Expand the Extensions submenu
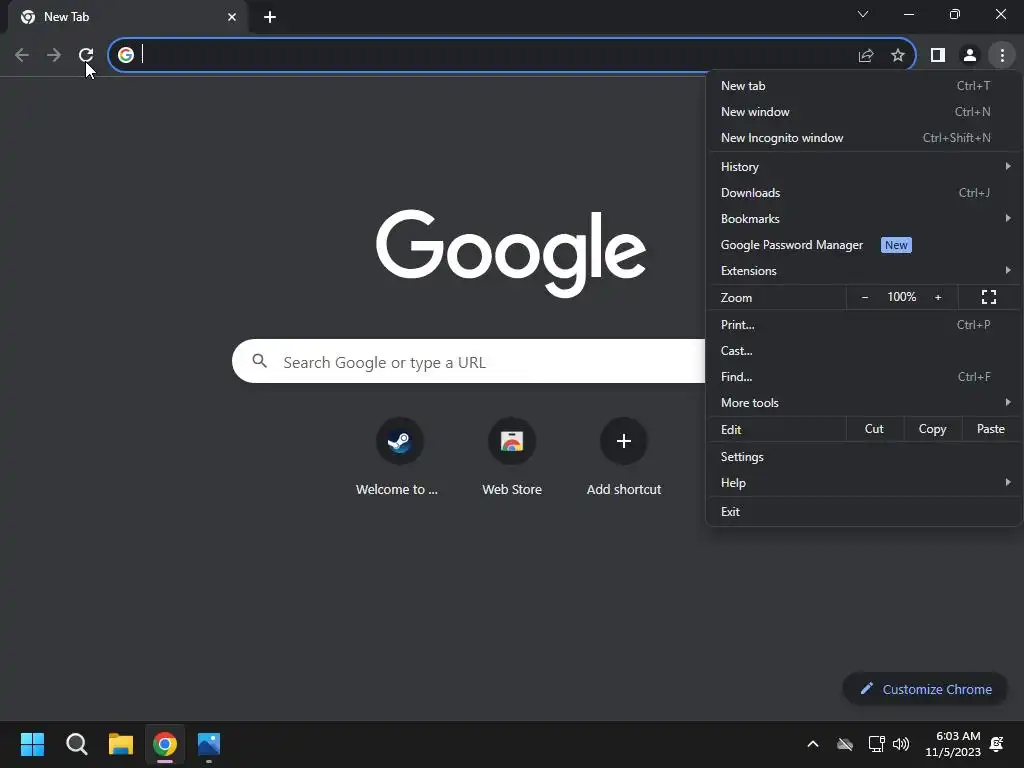Viewport: 1024px width, 768px height. tap(864, 270)
